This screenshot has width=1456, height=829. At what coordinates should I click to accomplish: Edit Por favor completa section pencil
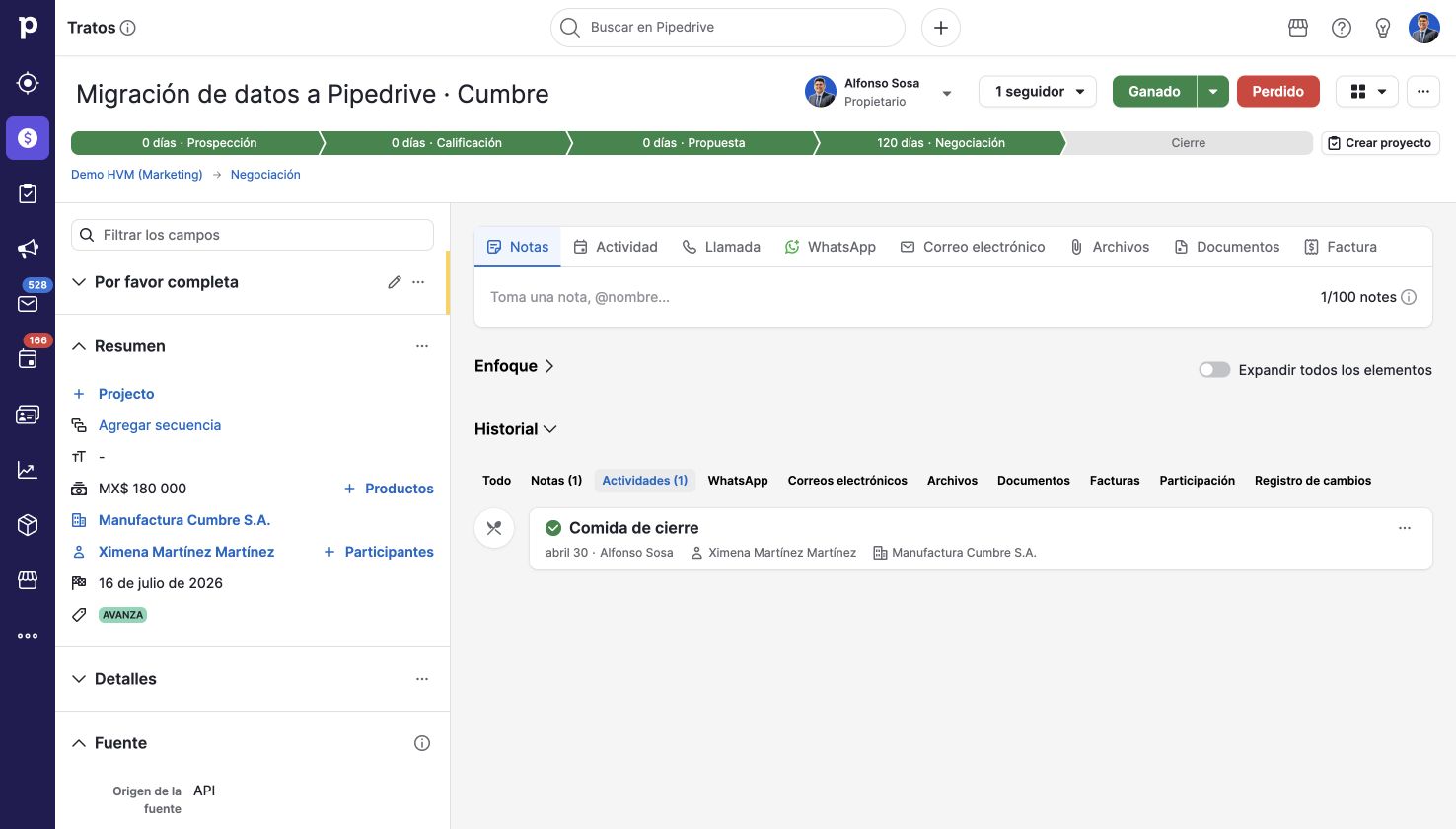395,282
